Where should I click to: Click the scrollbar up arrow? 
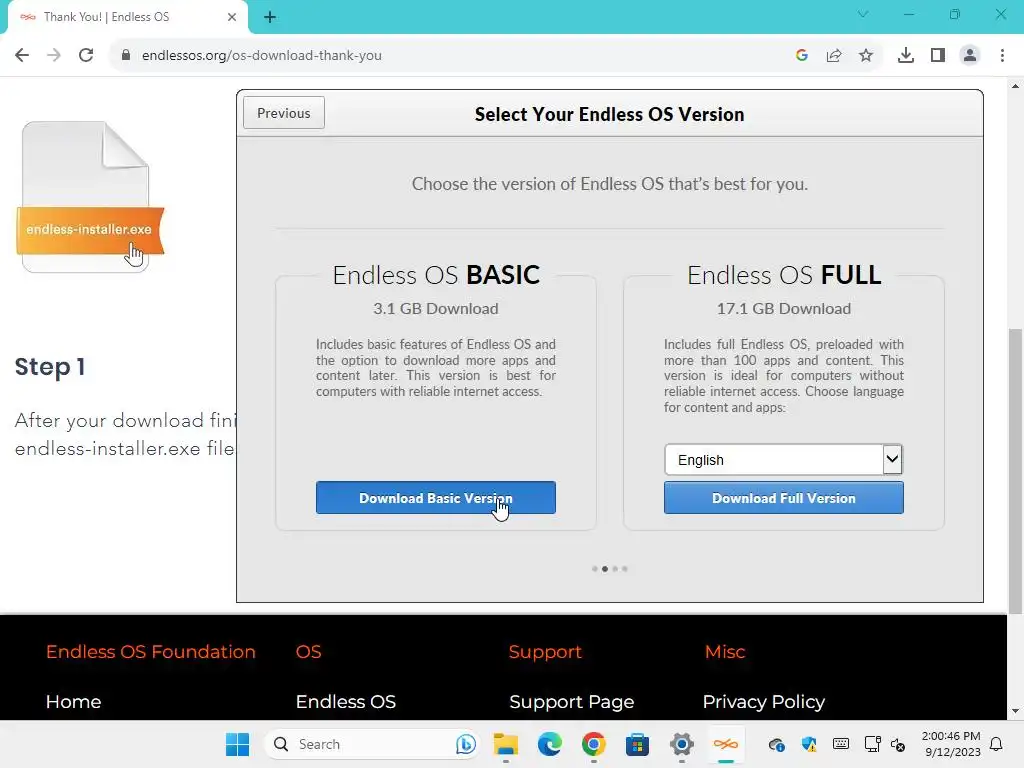1015,86
